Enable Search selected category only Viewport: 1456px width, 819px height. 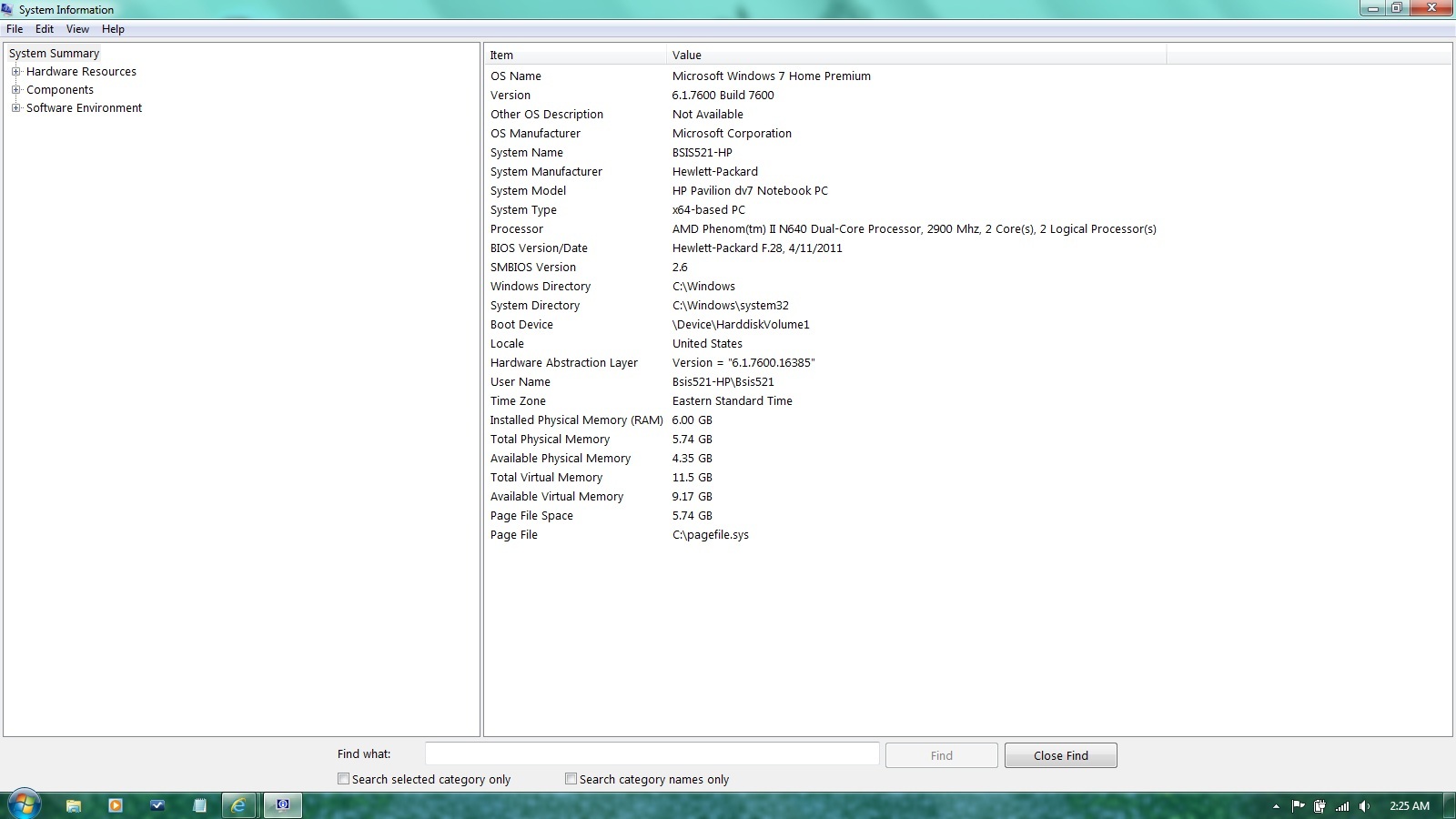[x=343, y=779]
